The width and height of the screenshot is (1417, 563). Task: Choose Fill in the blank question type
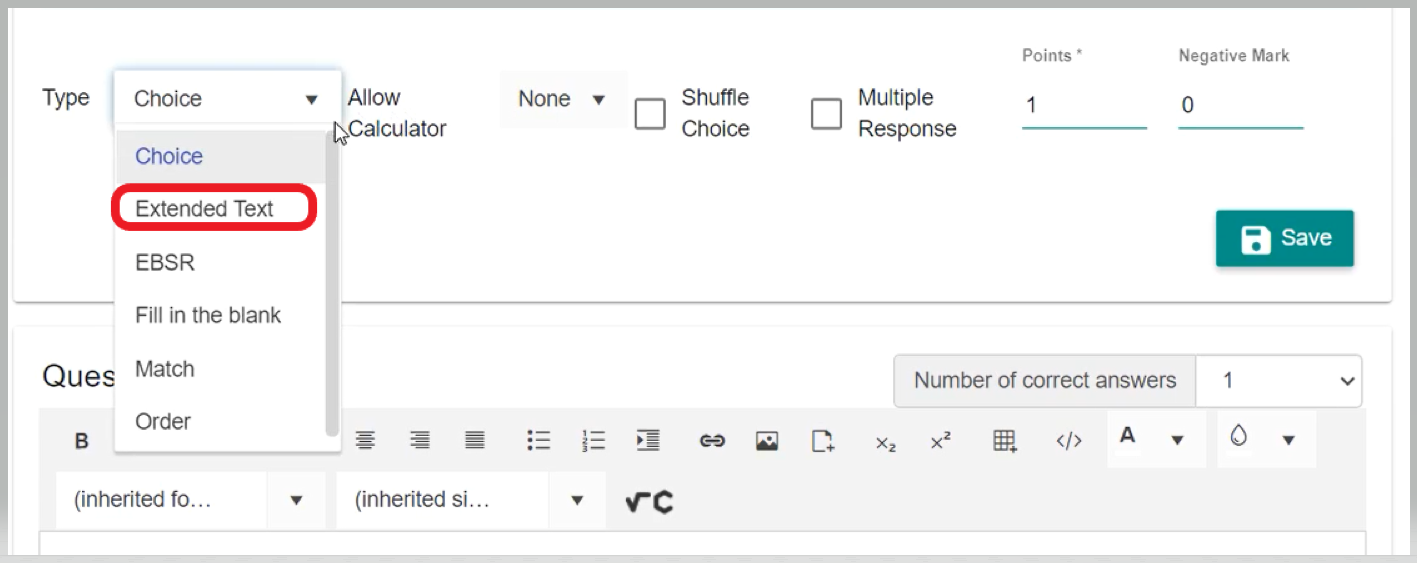click(208, 315)
